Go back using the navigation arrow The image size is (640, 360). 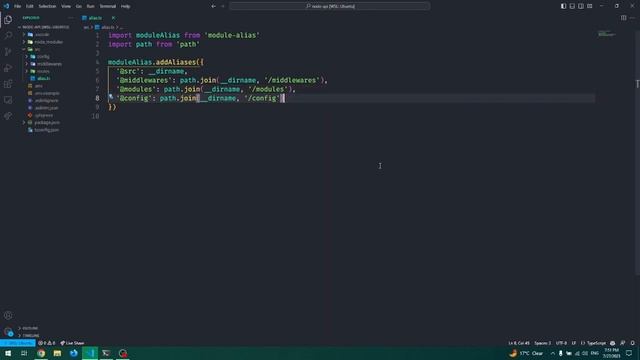pos(213,6)
